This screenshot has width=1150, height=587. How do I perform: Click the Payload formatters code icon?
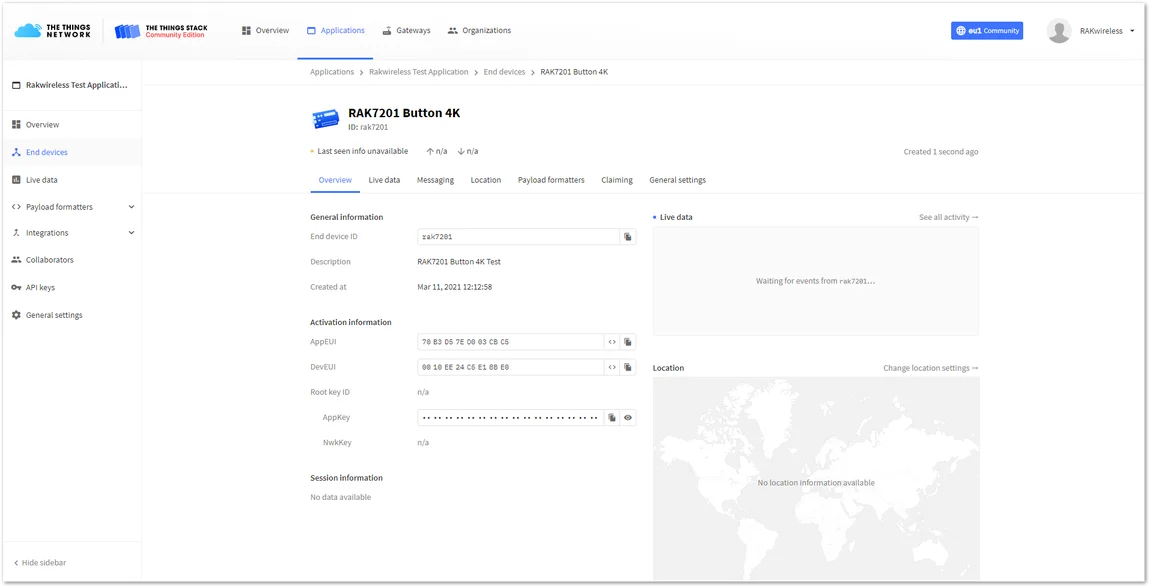tap(16, 207)
